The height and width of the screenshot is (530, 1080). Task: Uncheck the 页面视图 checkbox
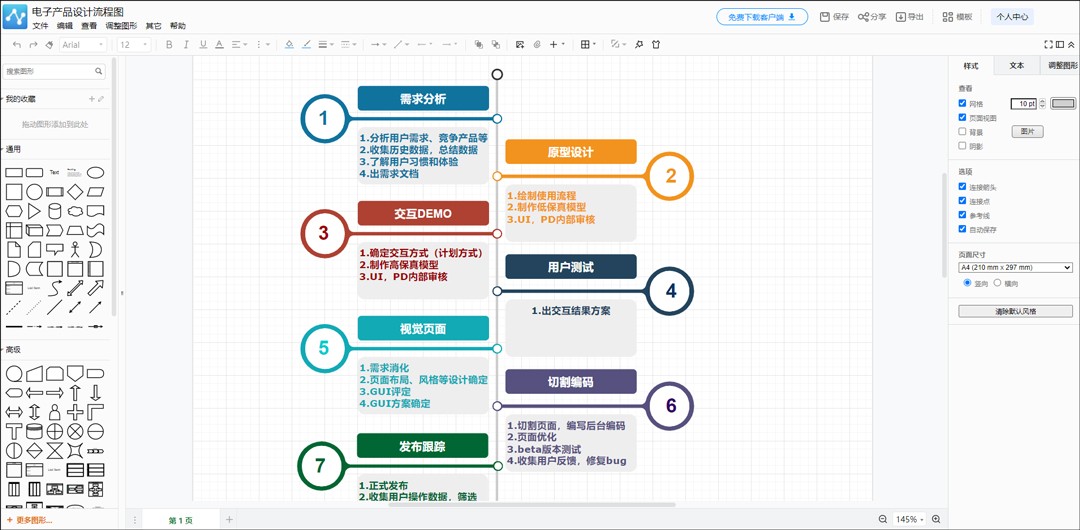pos(962,117)
